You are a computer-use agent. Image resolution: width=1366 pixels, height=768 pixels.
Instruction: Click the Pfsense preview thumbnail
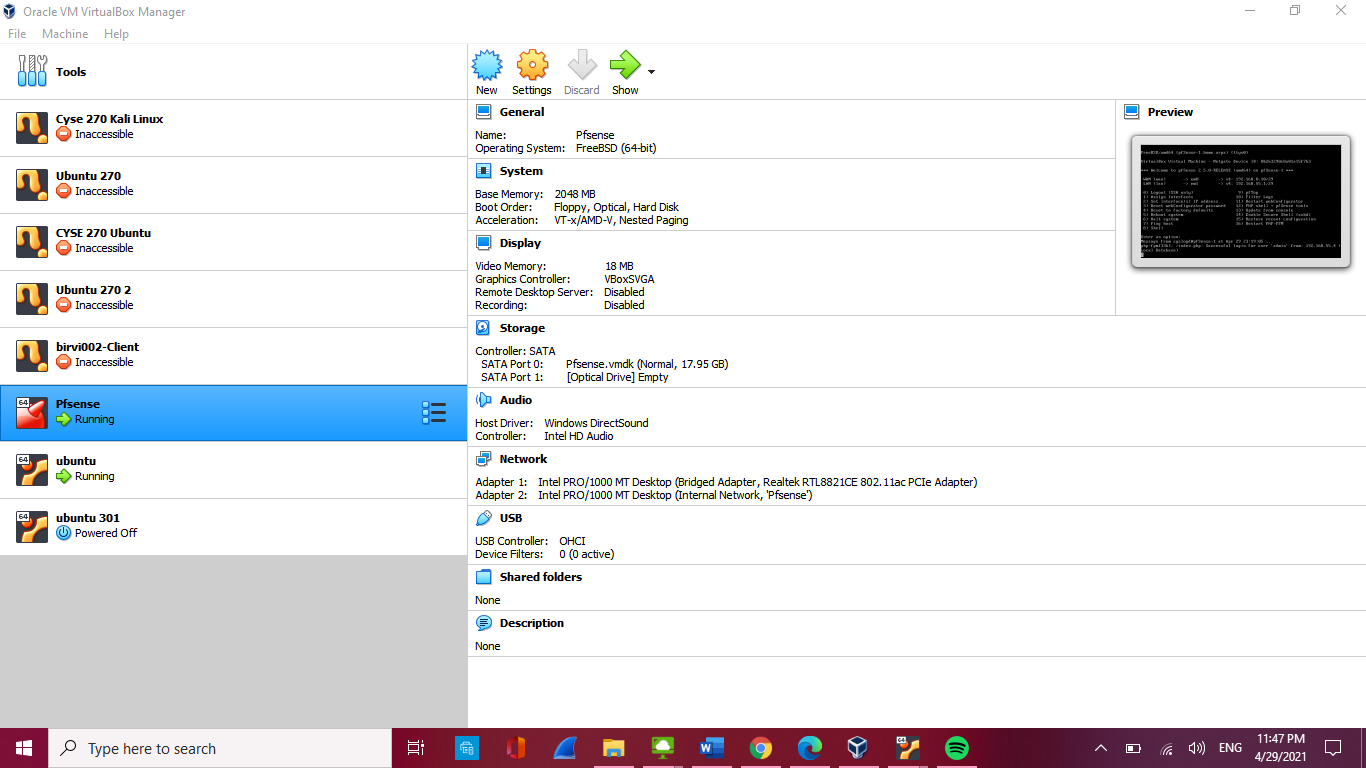coord(1240,201)
